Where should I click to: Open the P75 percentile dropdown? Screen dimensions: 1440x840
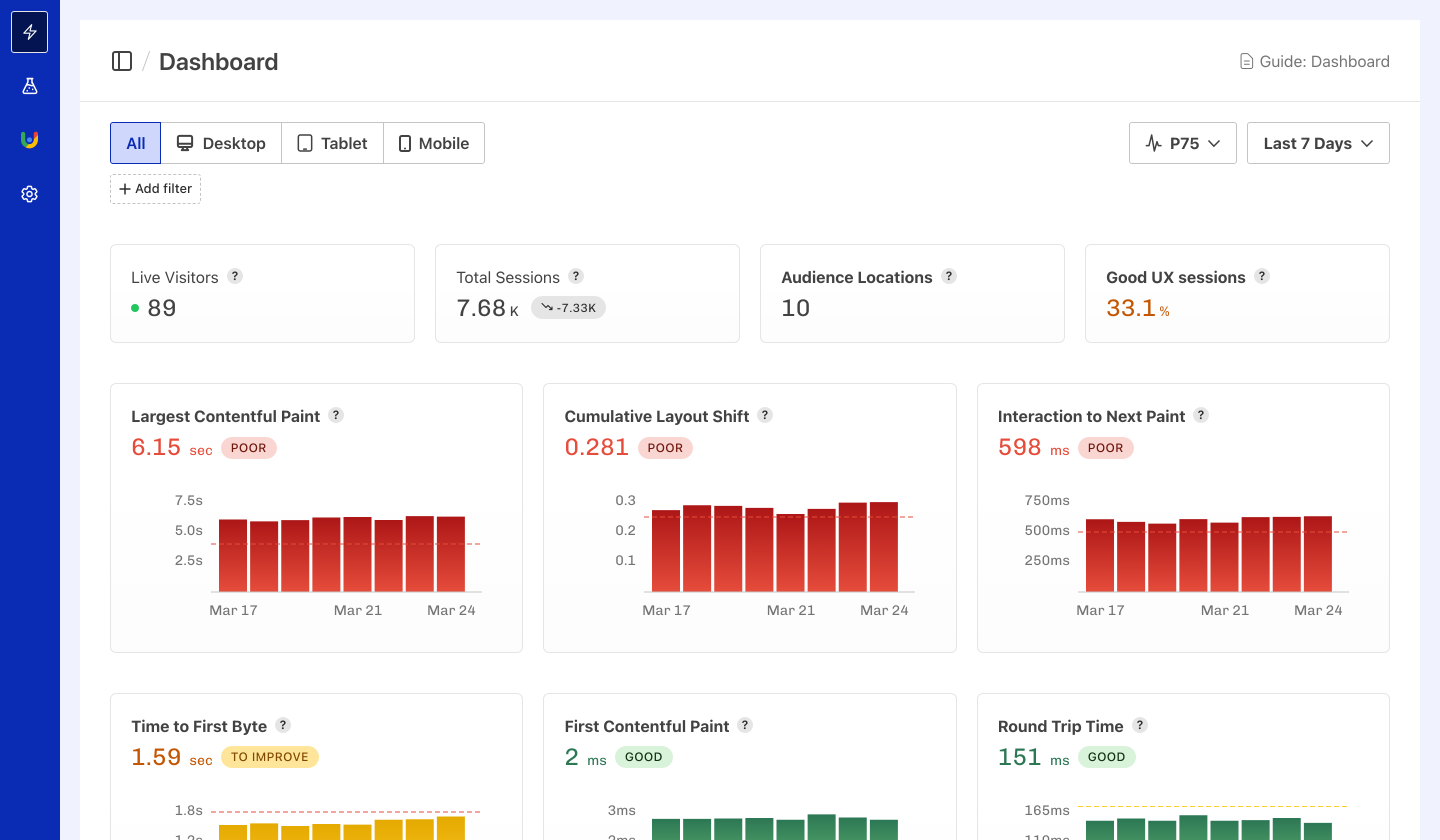[x=1182, y=143]
